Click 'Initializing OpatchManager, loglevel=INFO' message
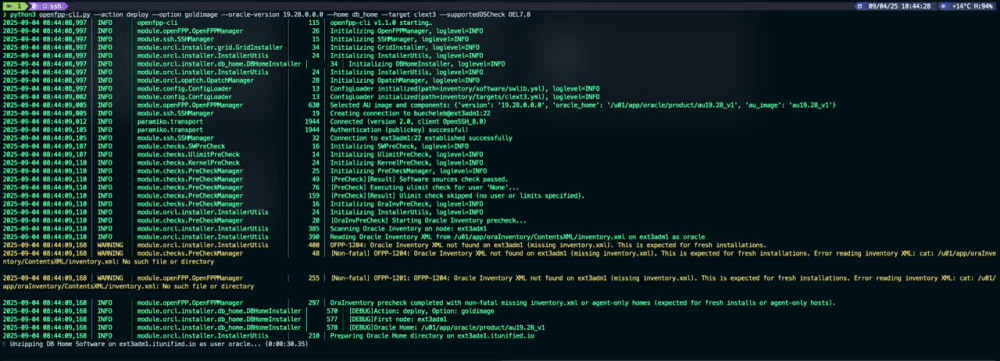Image resolution: width=1000 pixels, height=361 pixels. (405, 80)
